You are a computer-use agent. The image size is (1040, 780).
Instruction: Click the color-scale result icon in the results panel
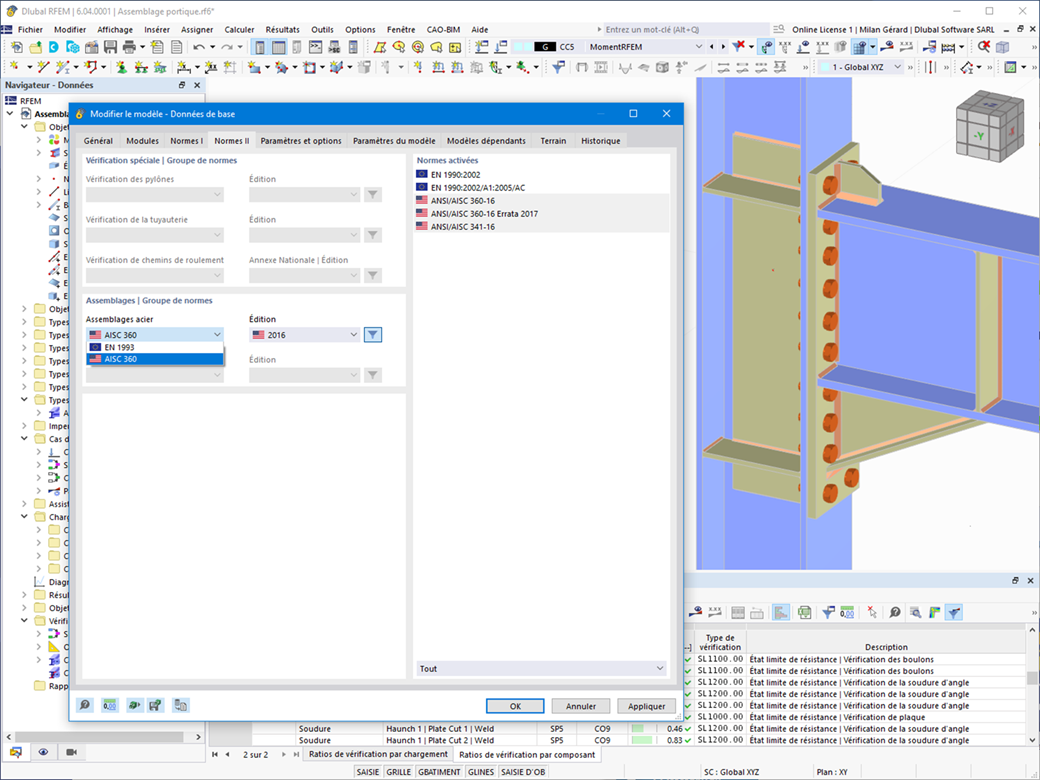(935, 612)
